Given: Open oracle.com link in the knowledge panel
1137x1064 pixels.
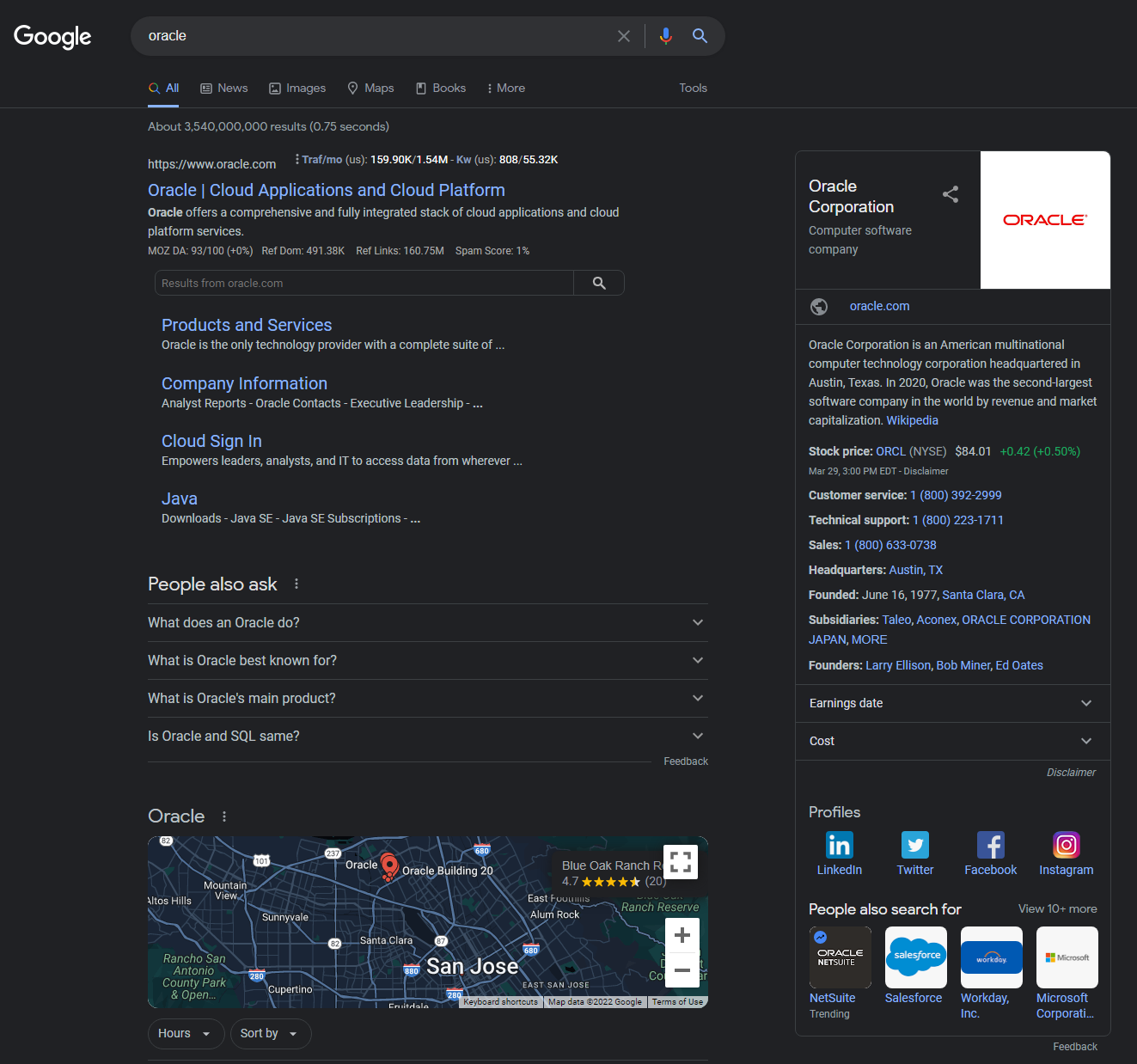Looking at the screenshot, I should (x=879, y=306).
